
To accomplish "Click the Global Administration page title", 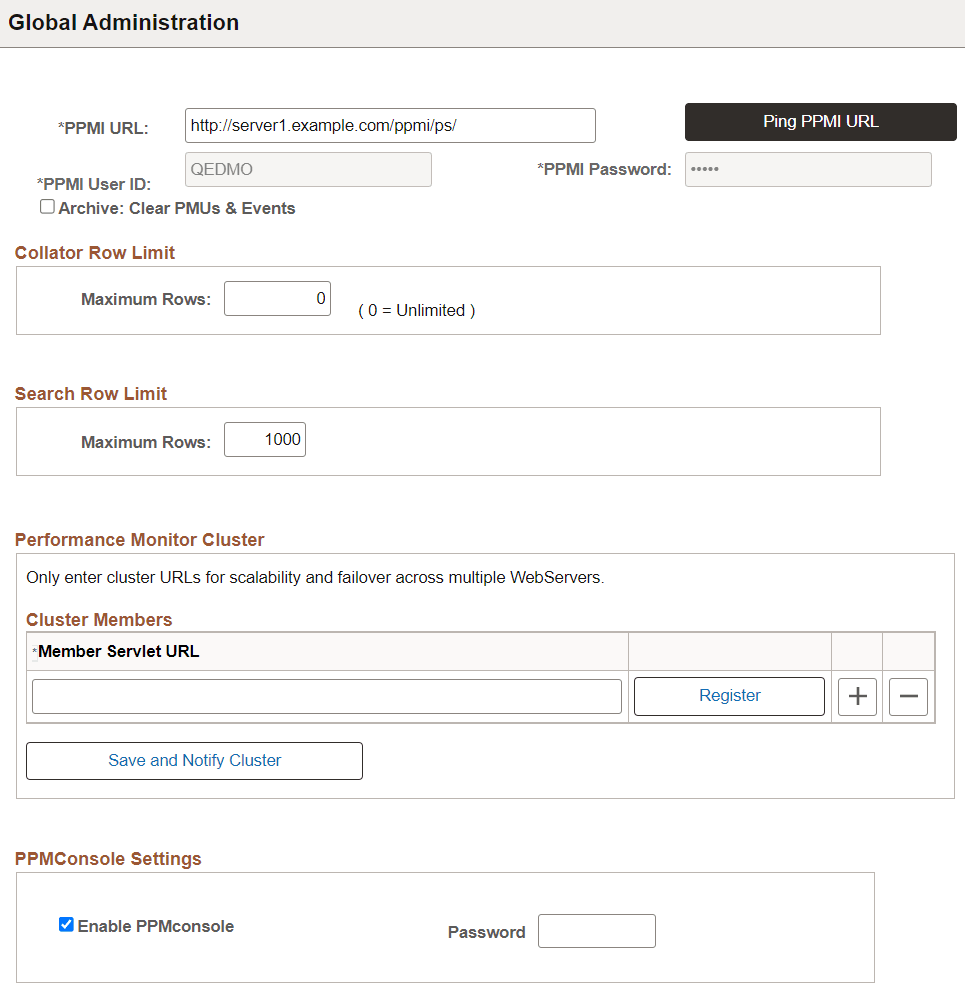I will [123, 22].
